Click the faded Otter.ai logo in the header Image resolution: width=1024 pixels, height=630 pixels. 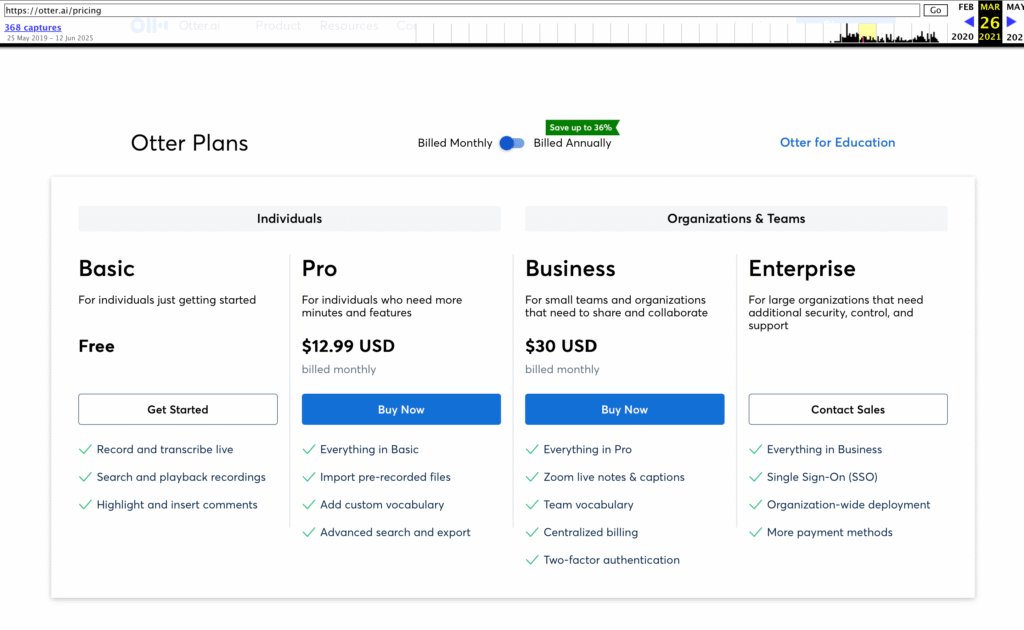coord(175,25)
